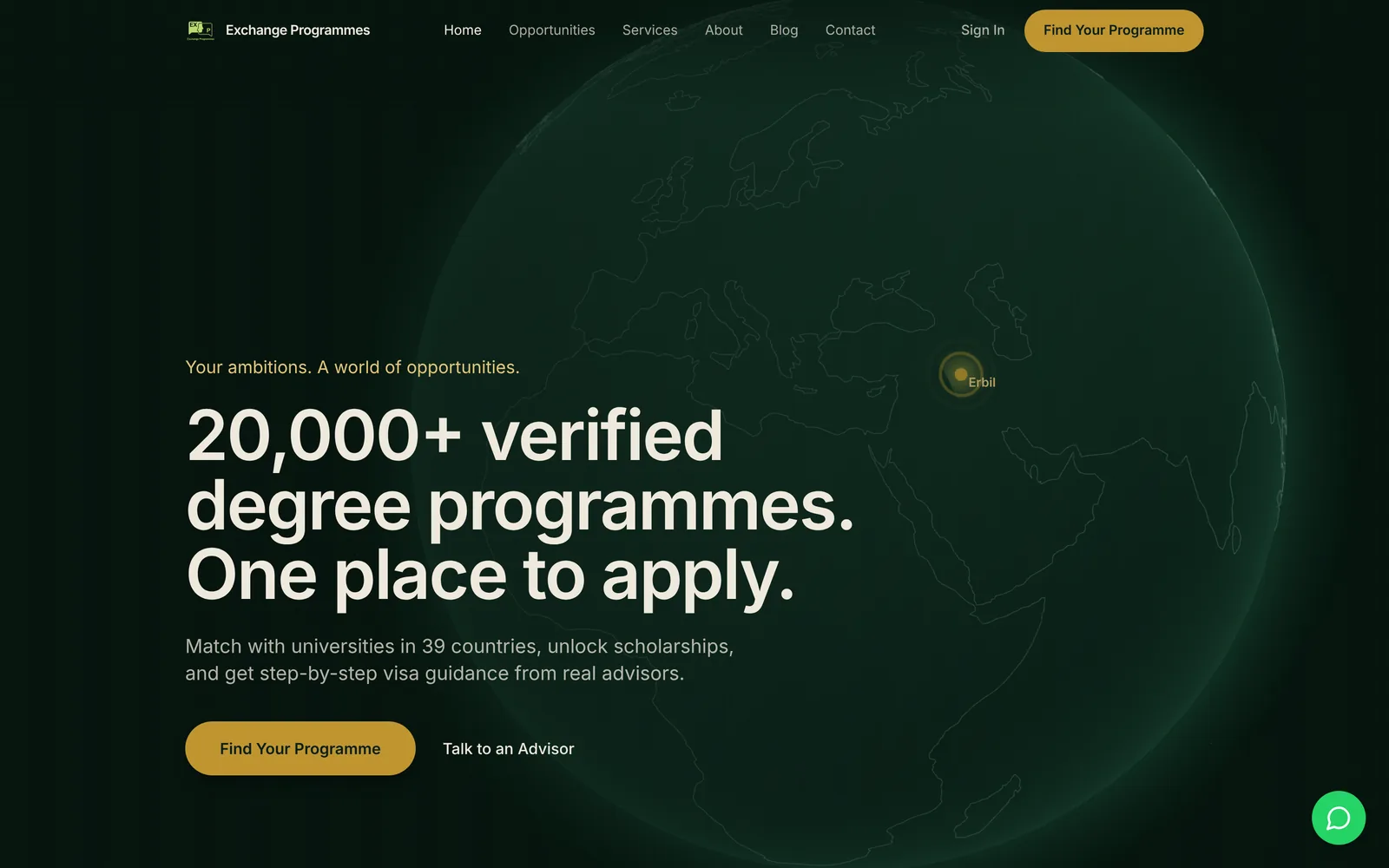Image resolution: width=1389 pixels, height=868 pixels.
Task: Click the tagline 'Your ambitions. A world of opportunities.'
Action: (x=352, y=367)
